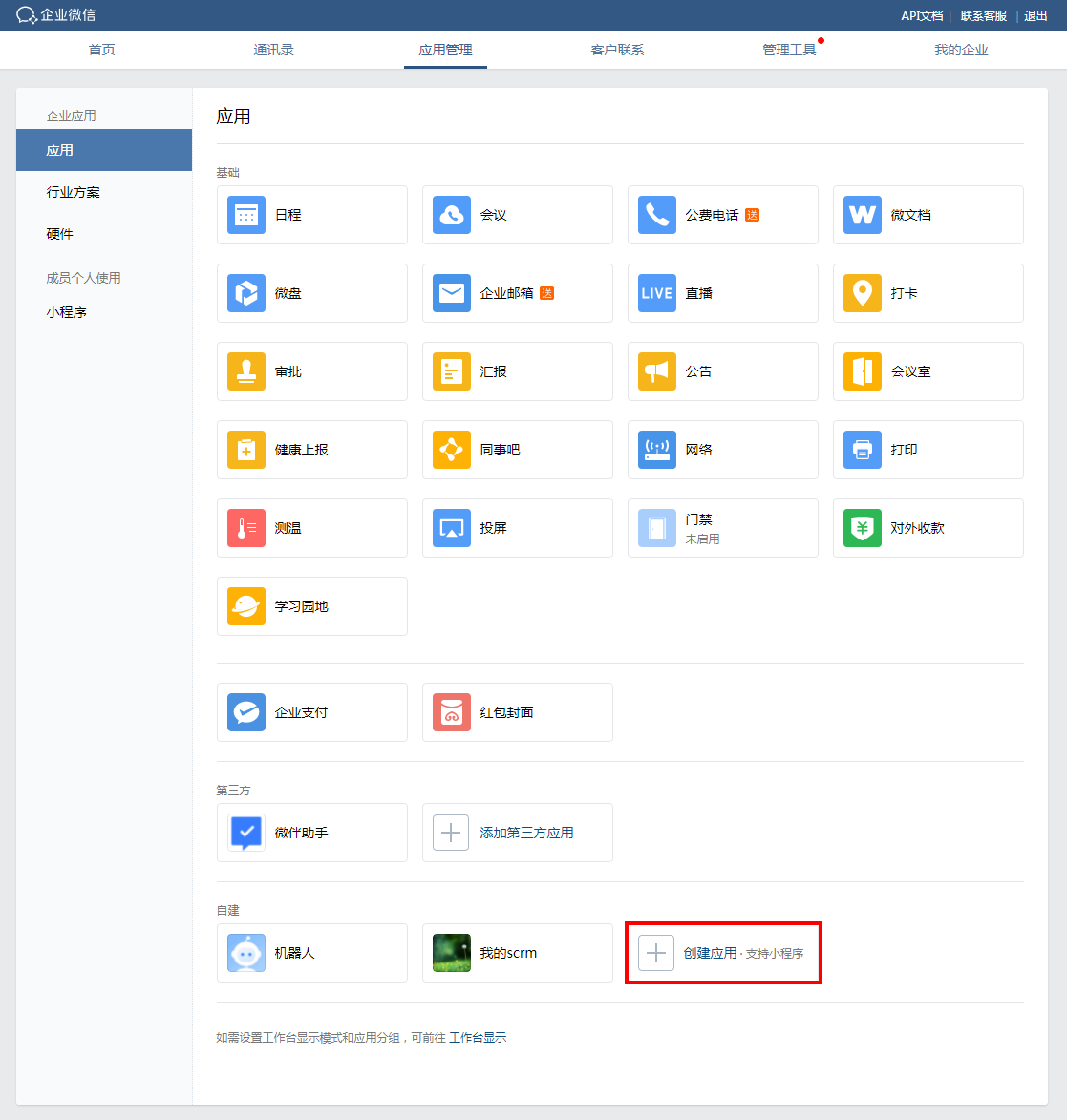
Task: Open the 对外收款 yen shield icon
Action: 863,528
